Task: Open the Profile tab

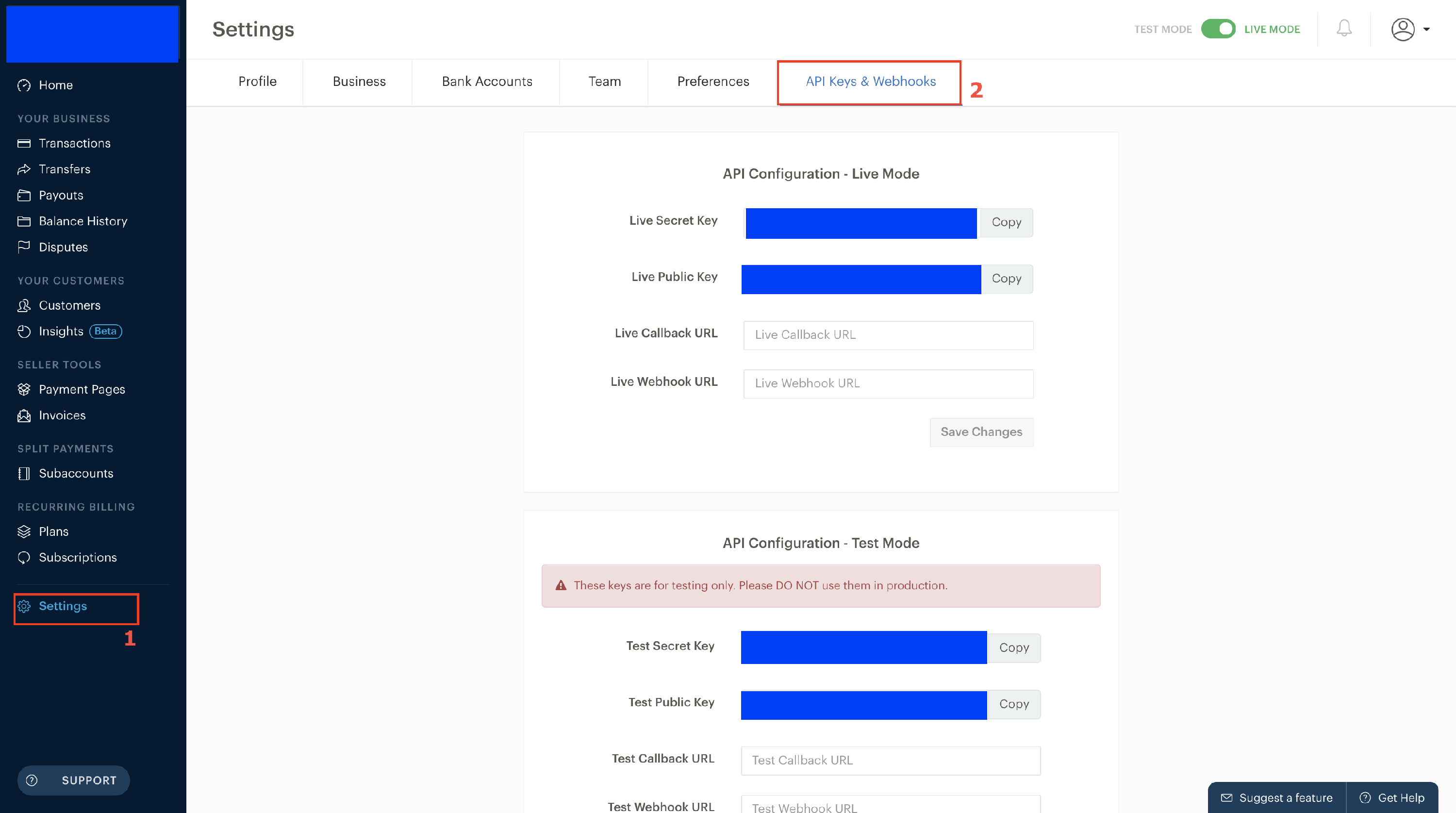Action: click(258, 82)
